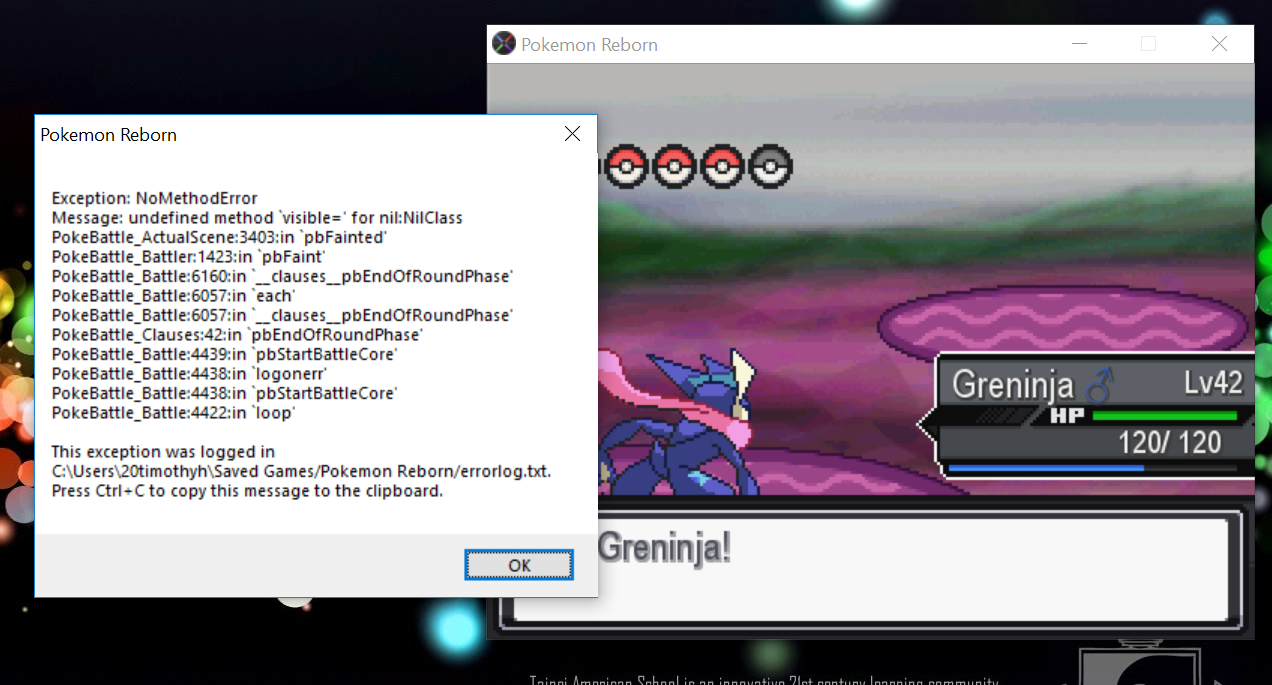Viewport: 1272px width, 685px height.
Task: Minimize the Pokemon Reborn game window
Action: pyautogui.click(x=1079, y=44)
